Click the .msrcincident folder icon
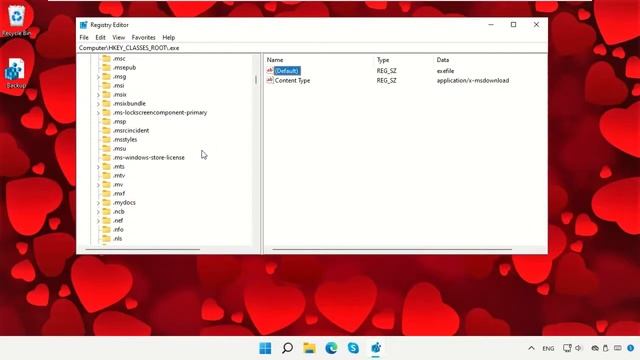Image resolution: width=640 pixels, height=360 pixels. tap(107, 130)
